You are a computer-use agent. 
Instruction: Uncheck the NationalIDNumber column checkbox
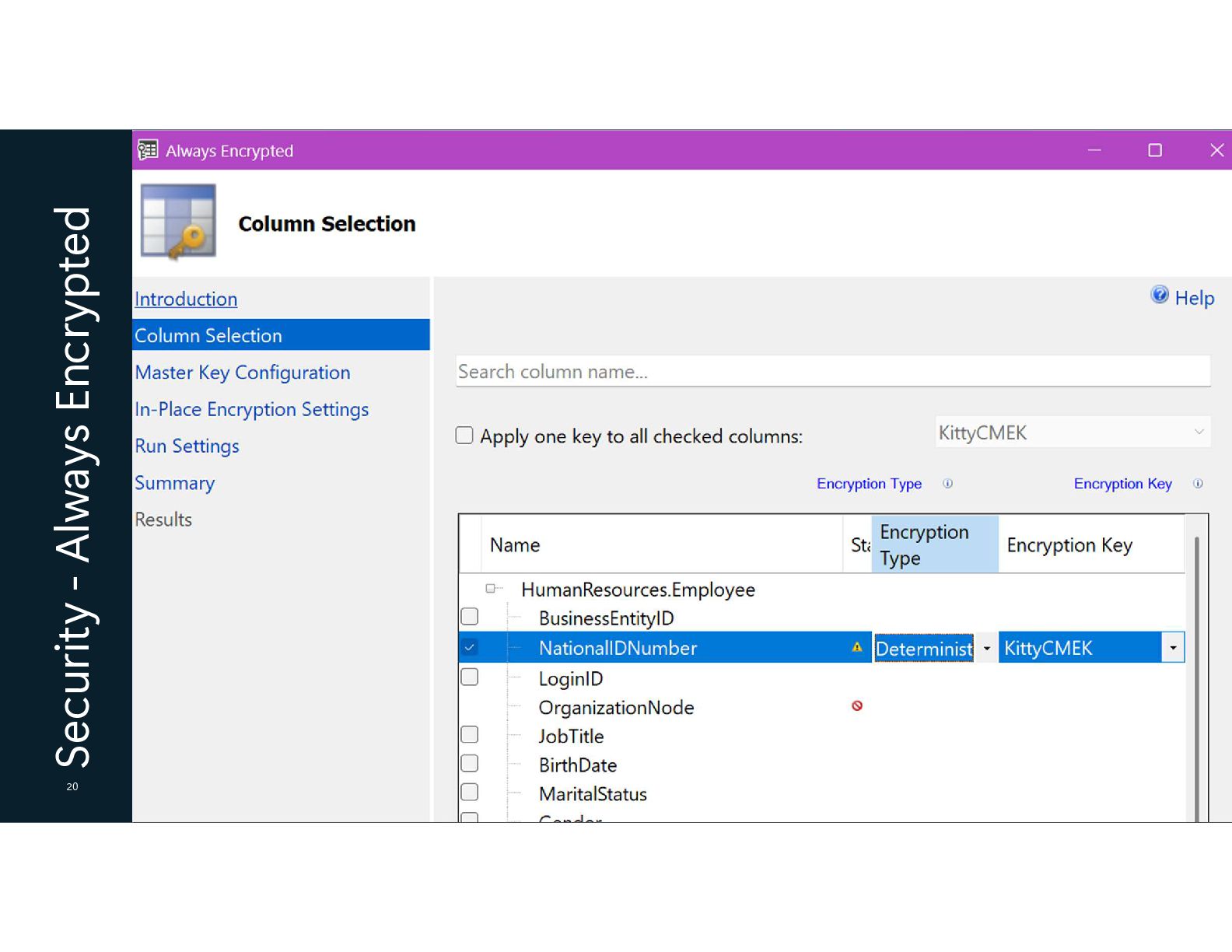click(470, 647)
